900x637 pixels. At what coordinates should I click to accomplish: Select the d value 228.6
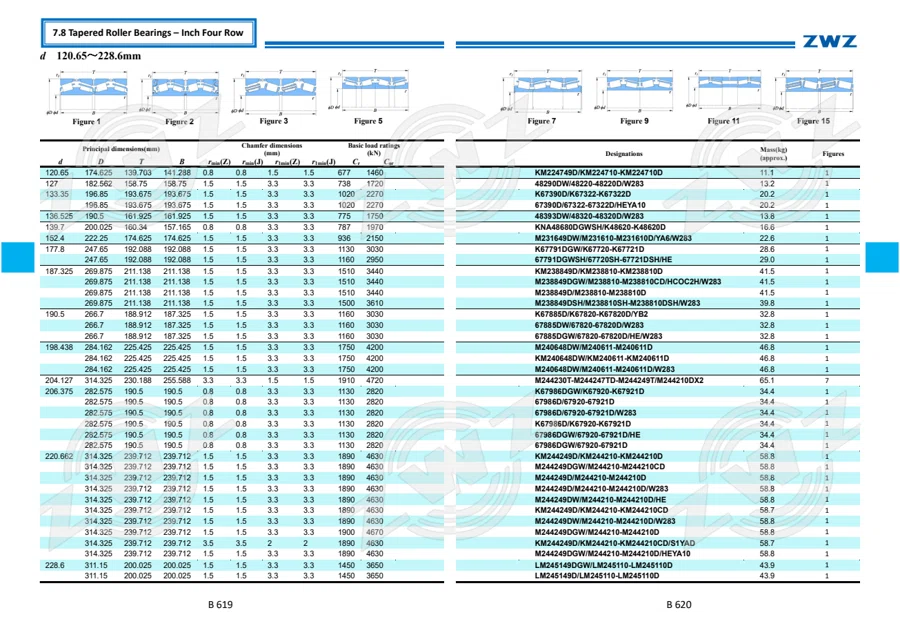55,565
